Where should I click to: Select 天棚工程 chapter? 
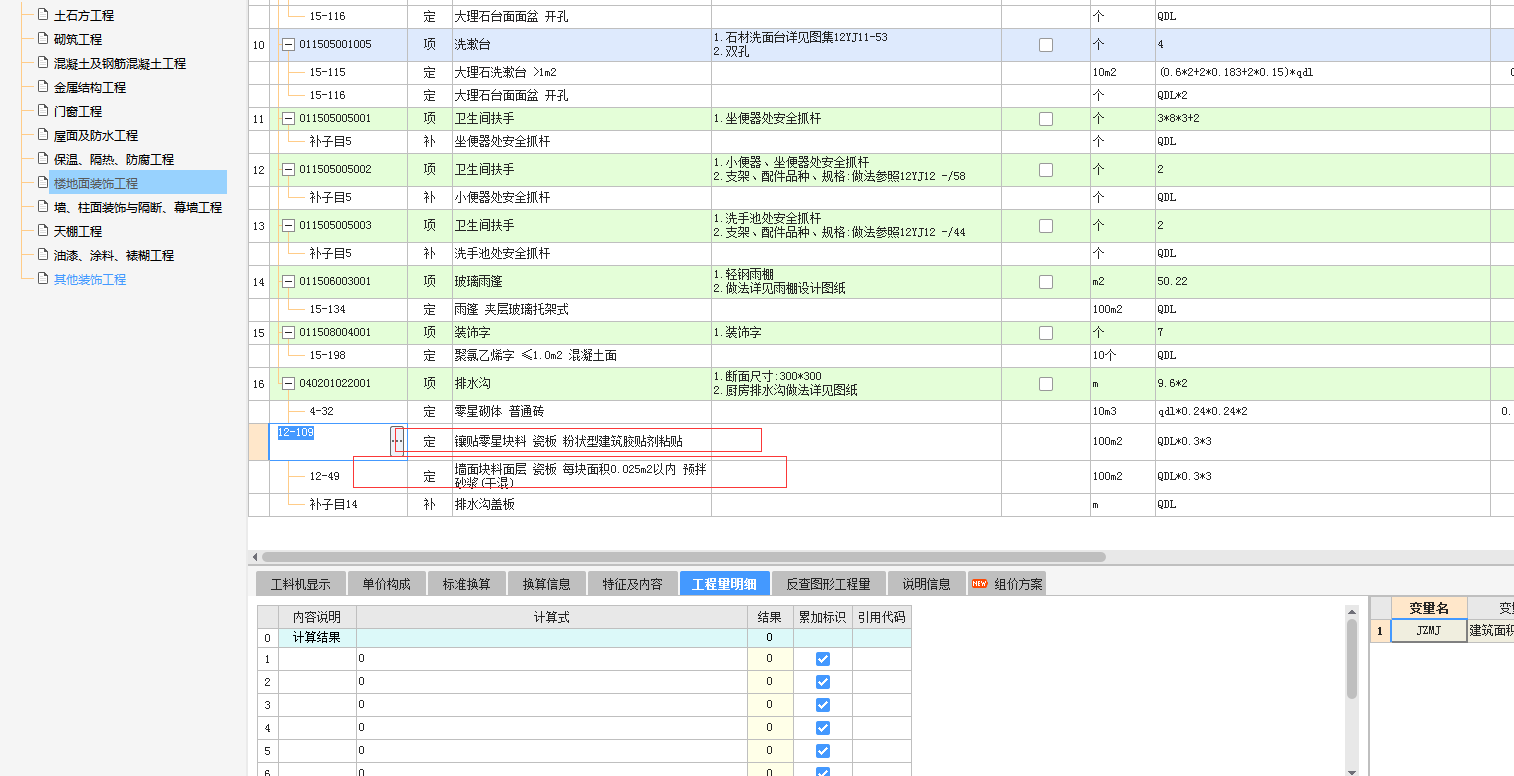[77, 231]
